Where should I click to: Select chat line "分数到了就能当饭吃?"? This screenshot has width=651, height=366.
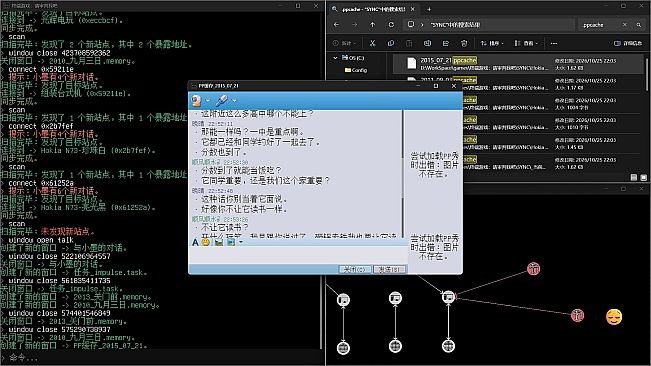coord(241,171)
